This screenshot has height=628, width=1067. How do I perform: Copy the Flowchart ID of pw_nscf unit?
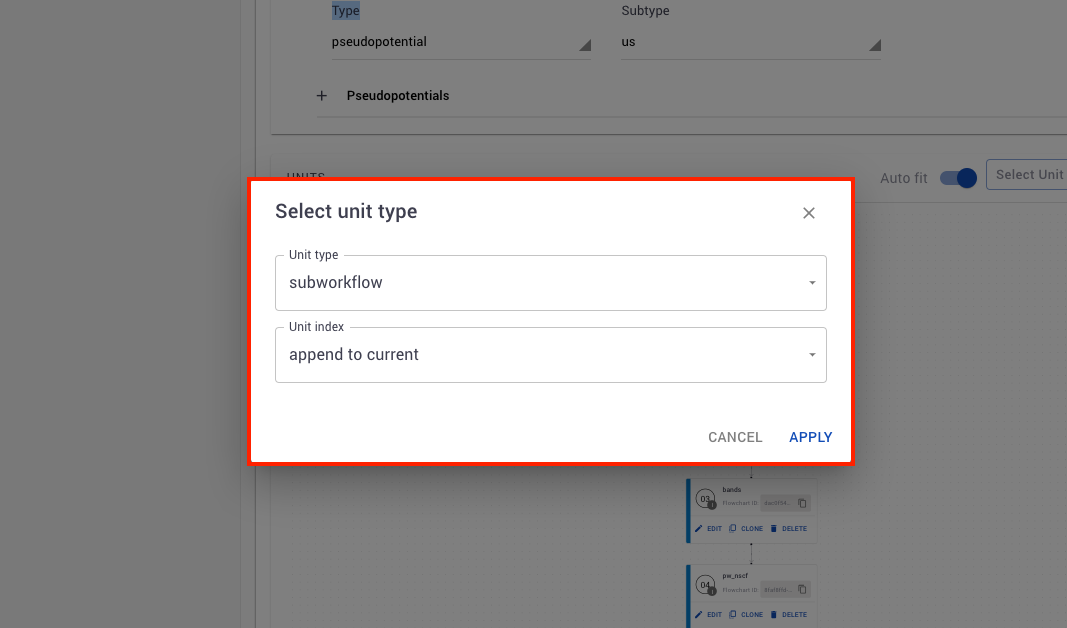point(802,589)
